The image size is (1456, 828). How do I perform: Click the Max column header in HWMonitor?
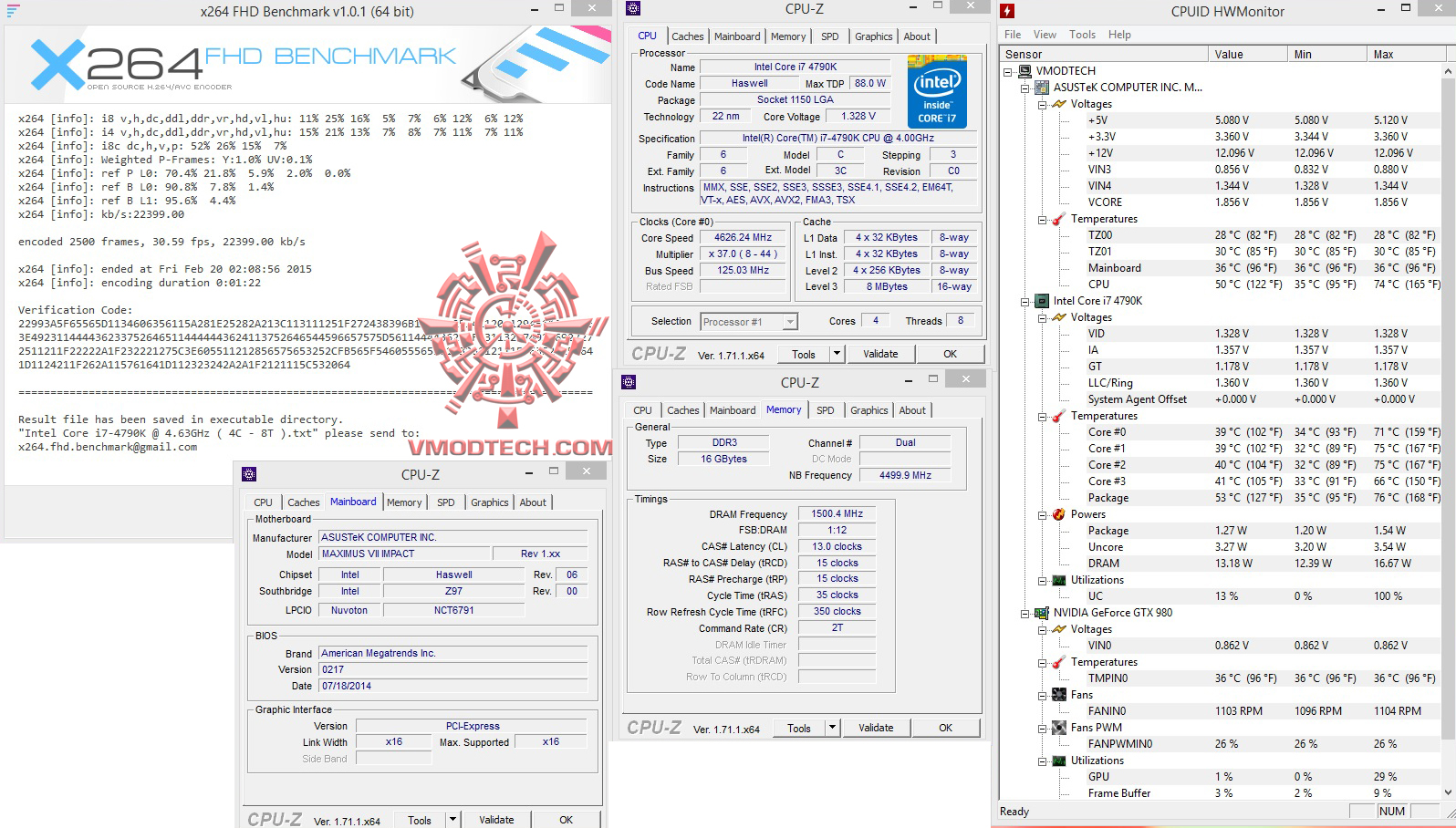(x=1405, y=54)
